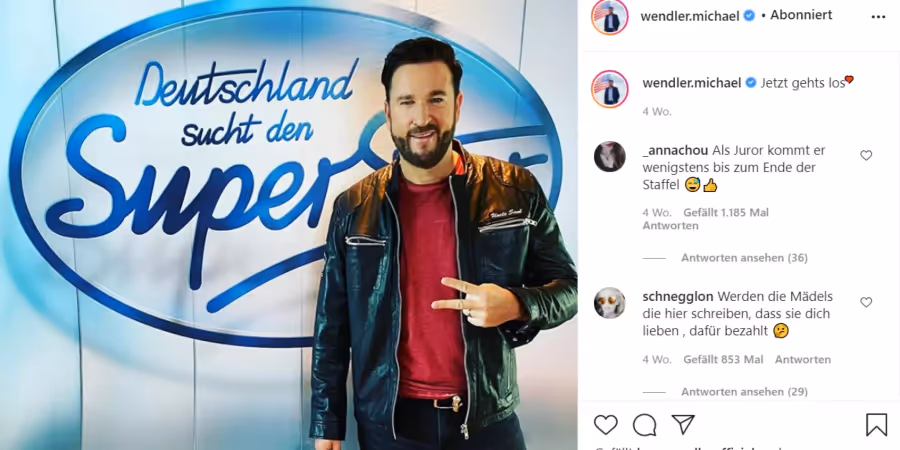Expand the 29 replies under schnegglon
This screenshot has height=450, width=900.
744,392
